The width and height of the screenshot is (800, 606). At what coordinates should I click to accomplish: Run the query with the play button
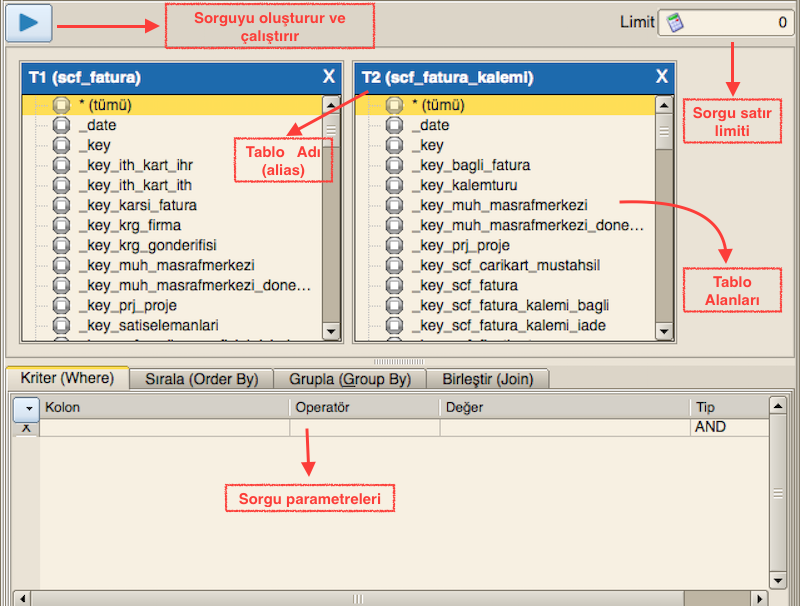coord(28,23)
